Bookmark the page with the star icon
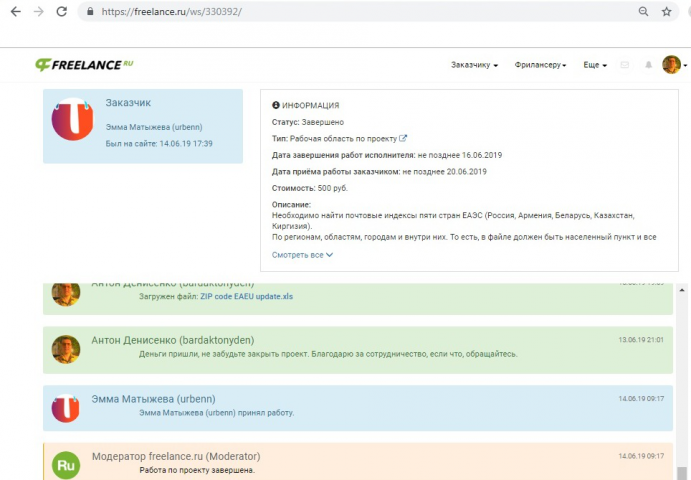Viewport: 691px width, 480px height. 666,12
